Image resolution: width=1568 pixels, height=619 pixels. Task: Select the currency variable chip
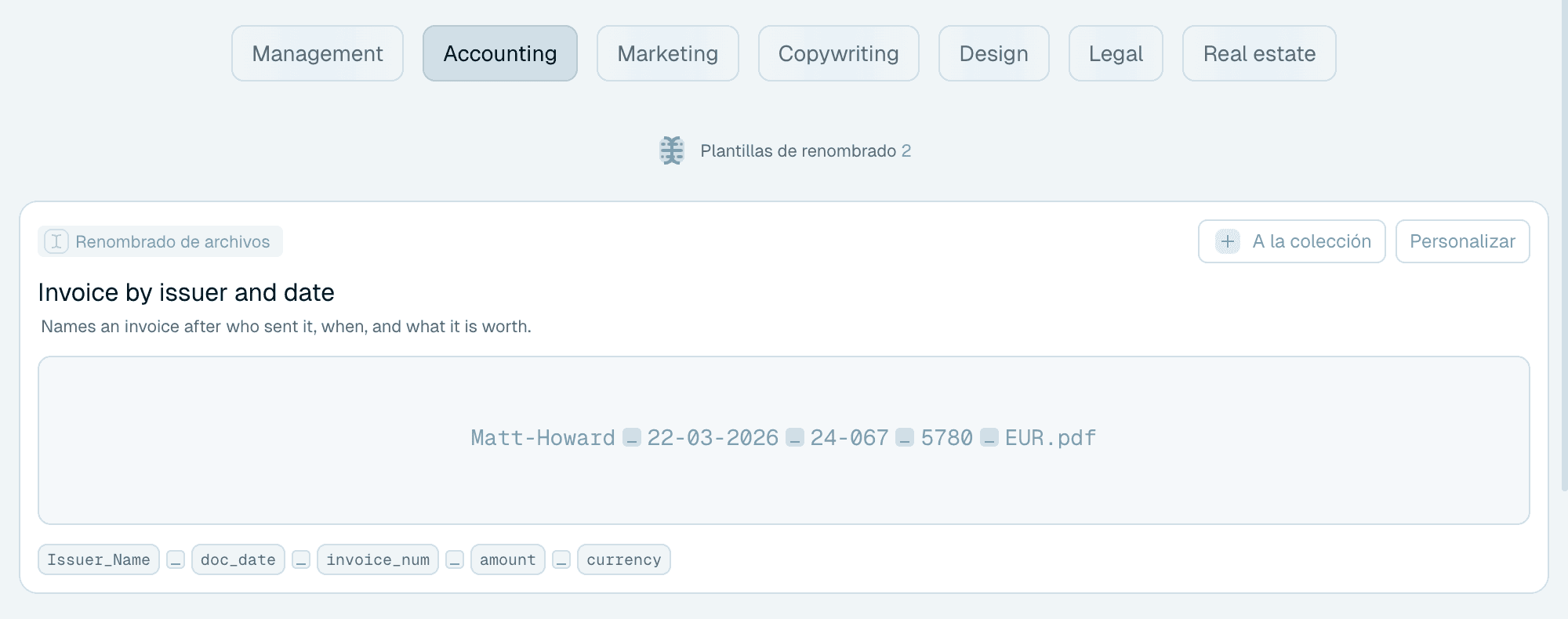tap(624, 559)
